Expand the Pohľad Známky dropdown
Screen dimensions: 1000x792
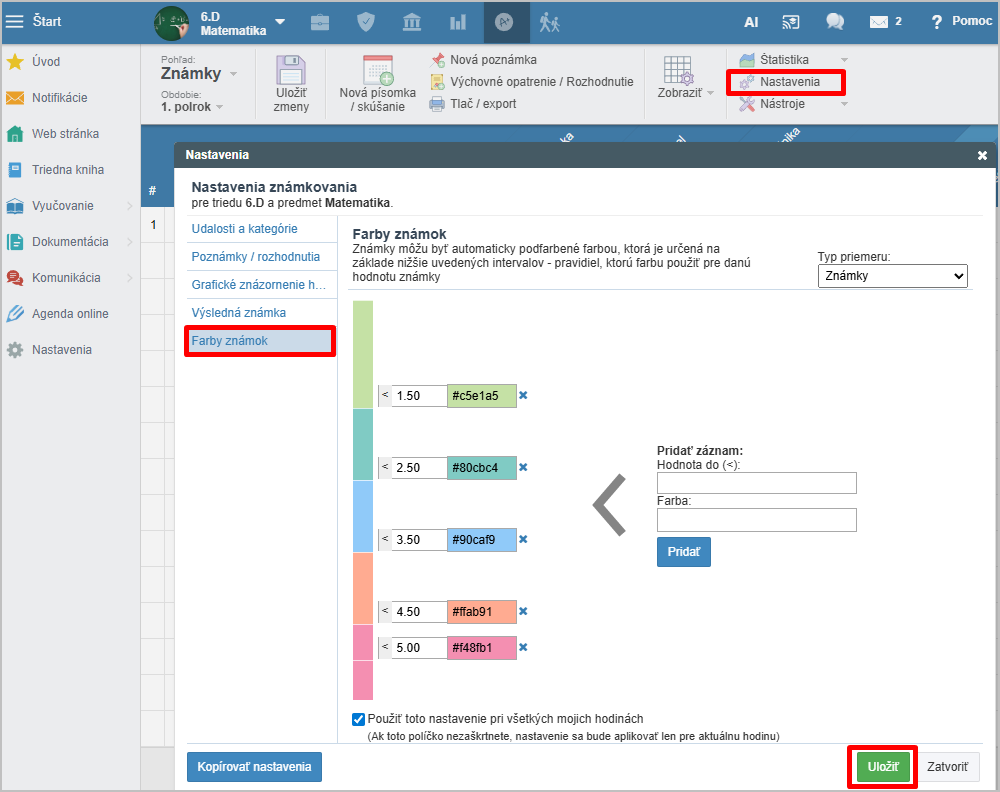[199, 74]
